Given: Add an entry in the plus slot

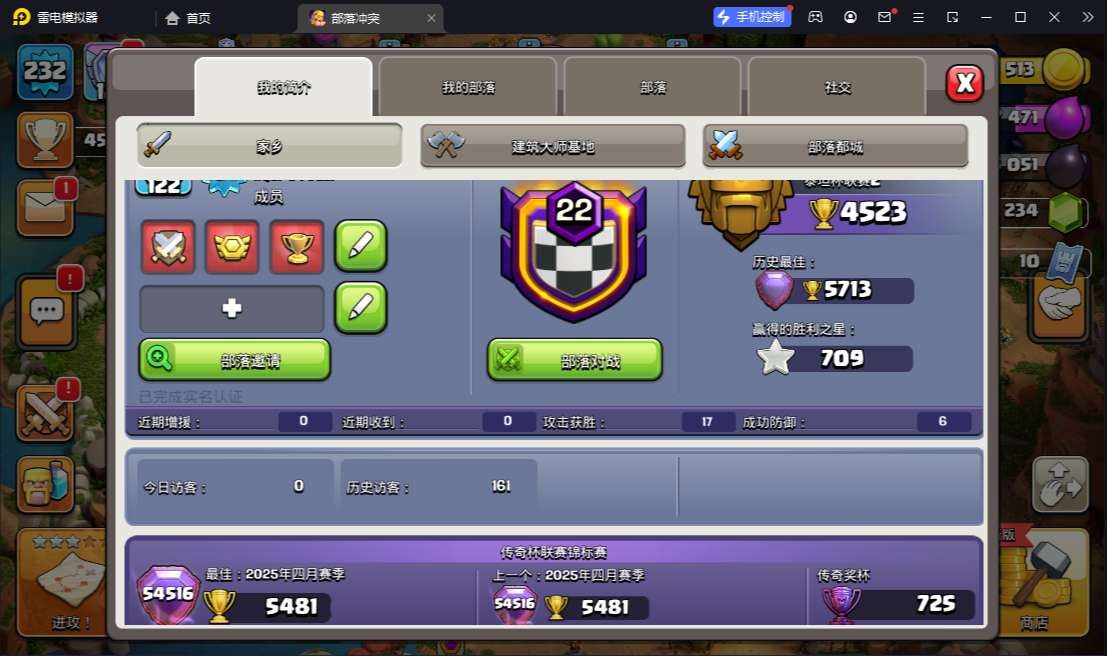Looking at the screenshot, I should (x=232, y=309).
